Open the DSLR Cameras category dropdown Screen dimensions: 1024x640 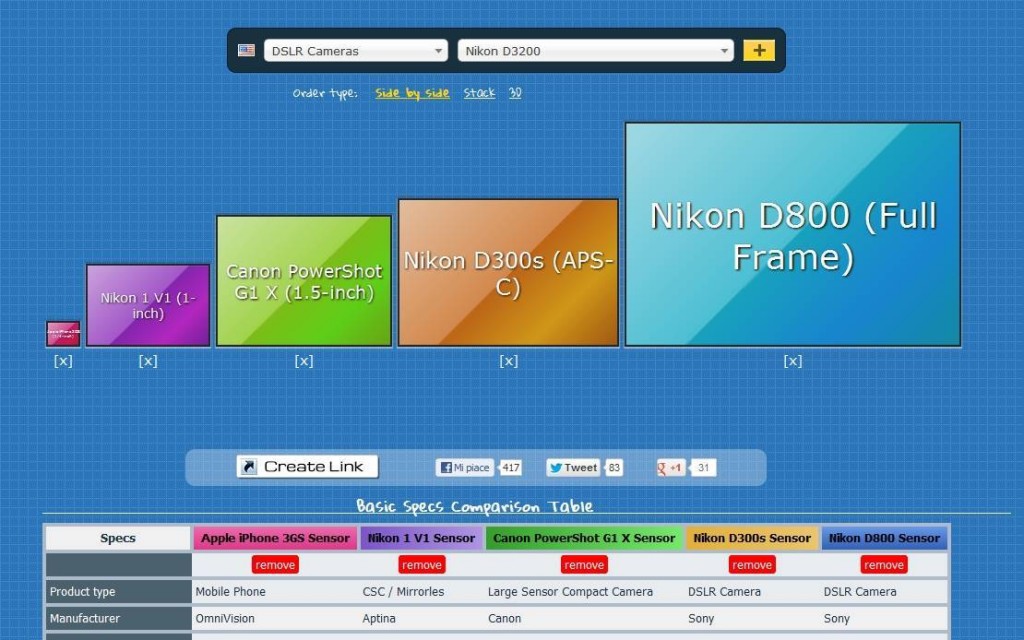pos(356,50)
